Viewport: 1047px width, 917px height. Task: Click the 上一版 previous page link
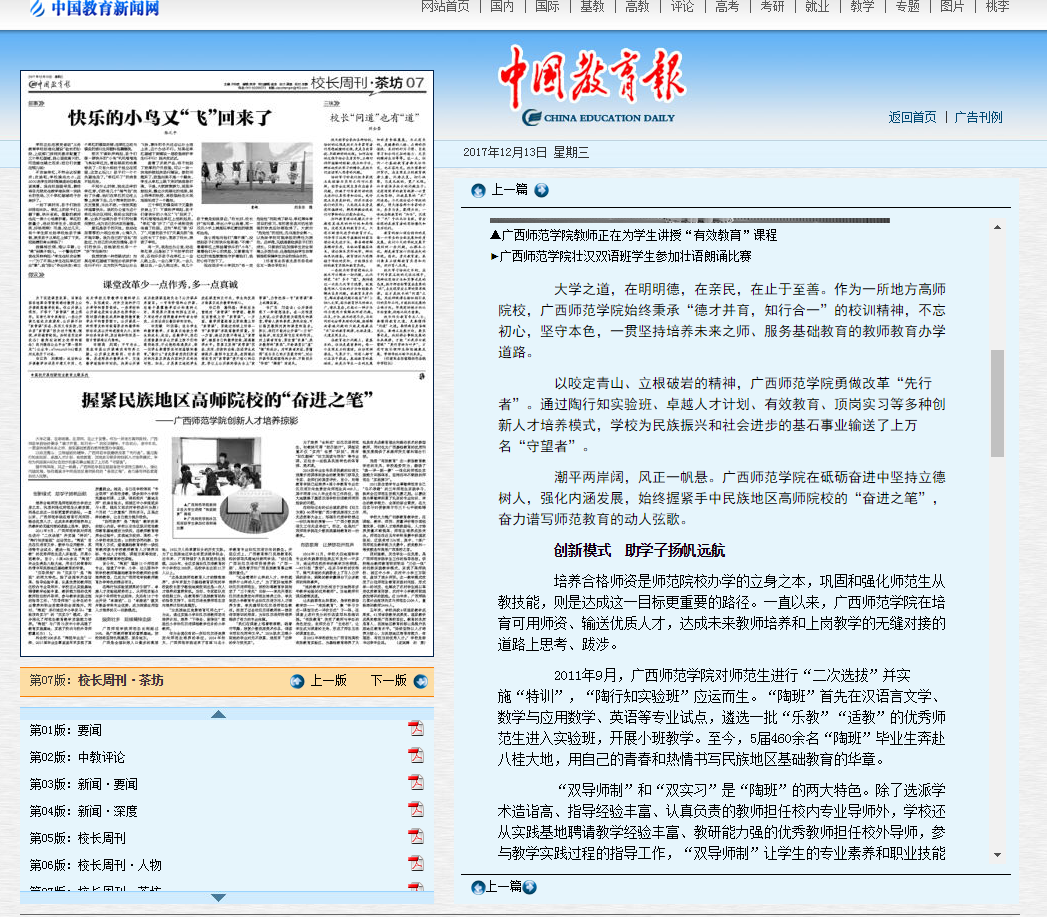coord(329,681)
